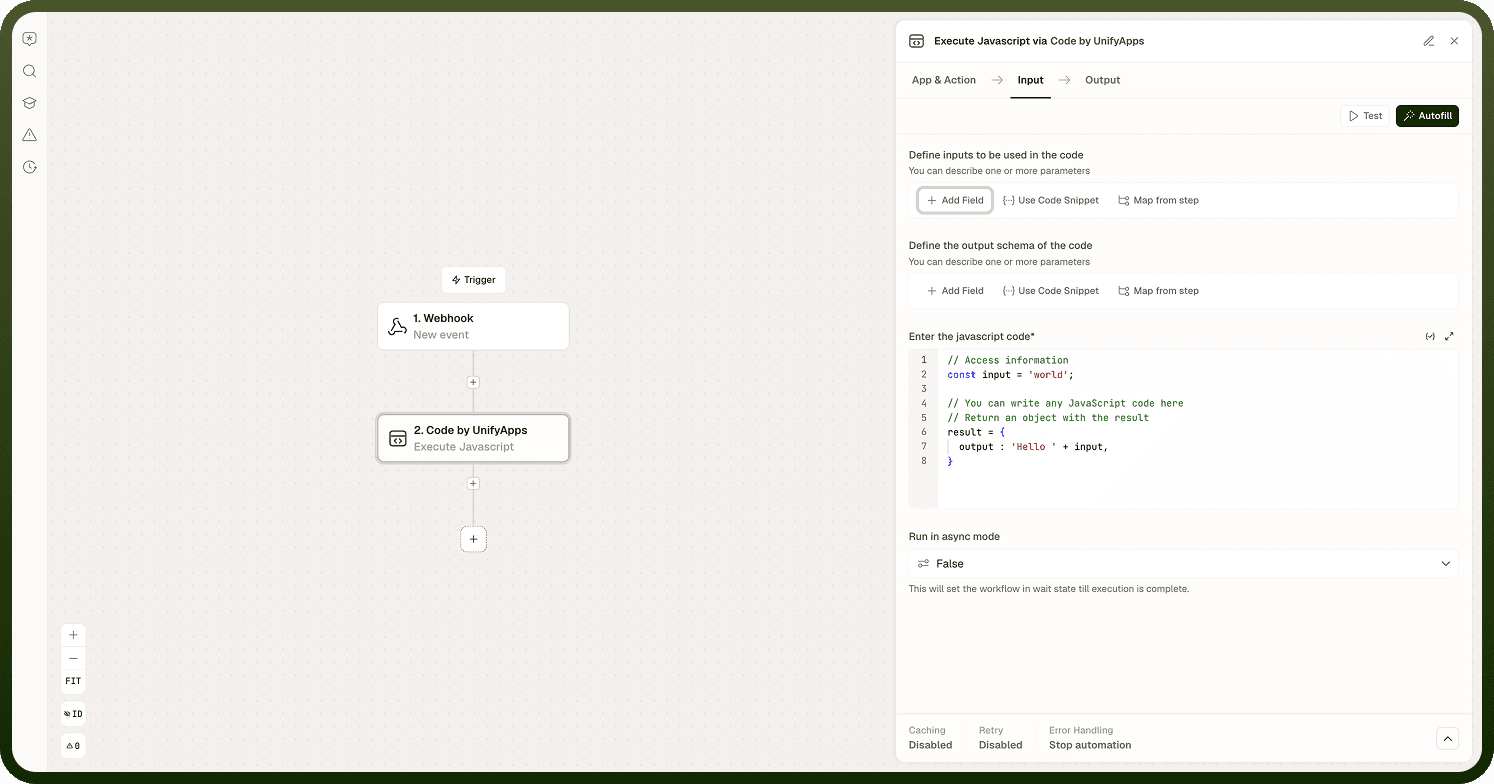Image resolution: width=1494 pixels, height=784 pixels.
Task: Click the Test button
Action: click(1365, 116)
